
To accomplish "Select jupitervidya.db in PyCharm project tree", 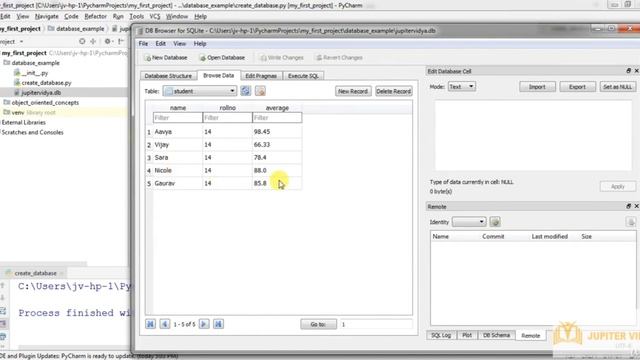I will coord(41,93).
